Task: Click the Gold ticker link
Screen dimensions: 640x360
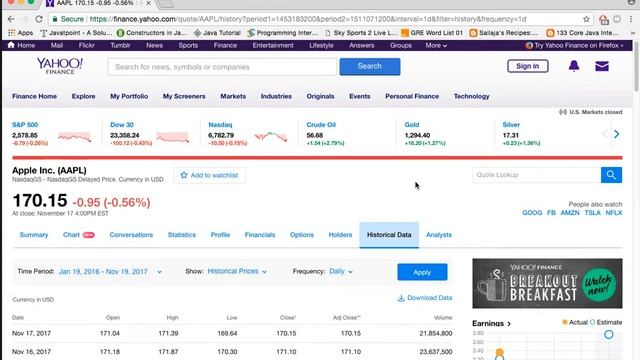Action: click(412, 124)
